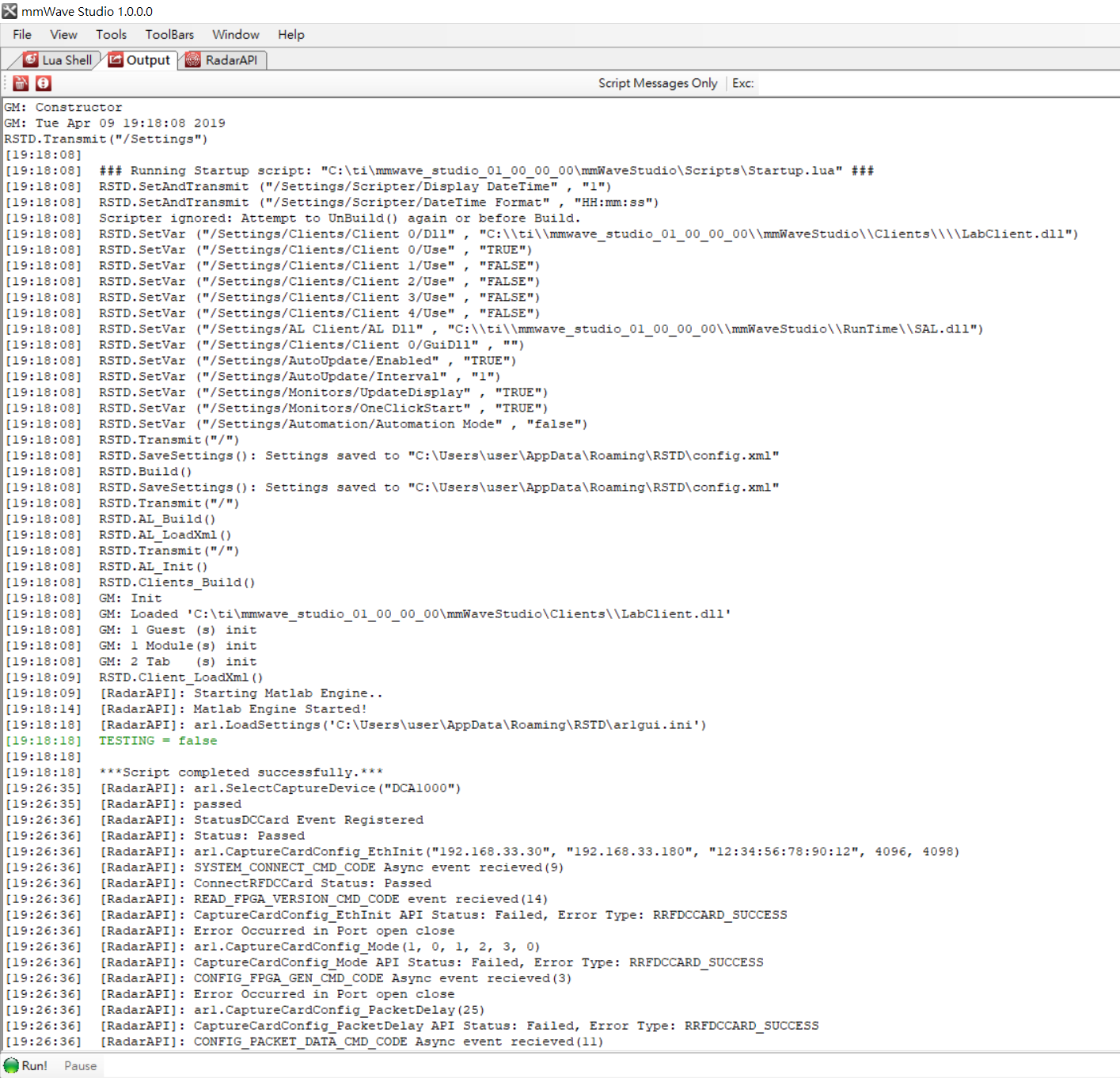The width and height of the screenshot is (1120, 1078).
Task: Select the Output tab label
Action: click(148, 60)
